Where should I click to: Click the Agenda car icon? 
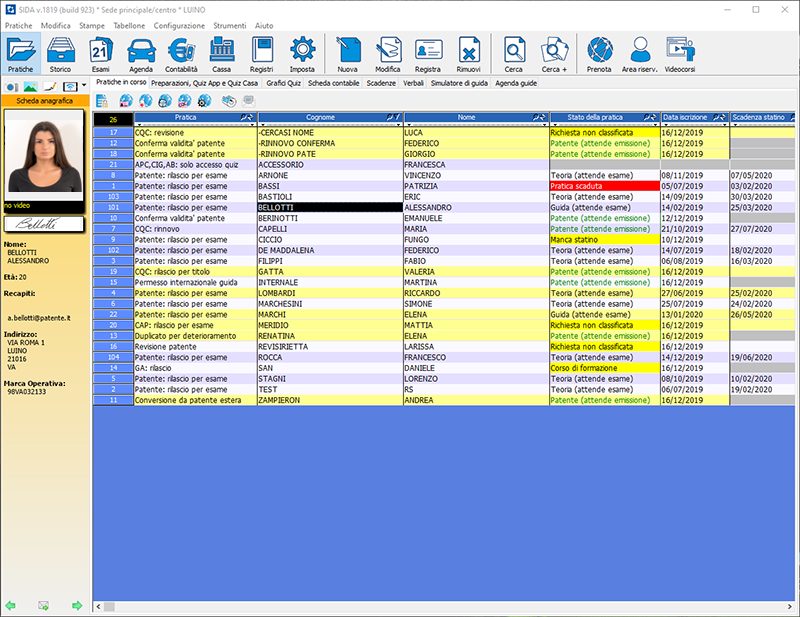[141, 55]
